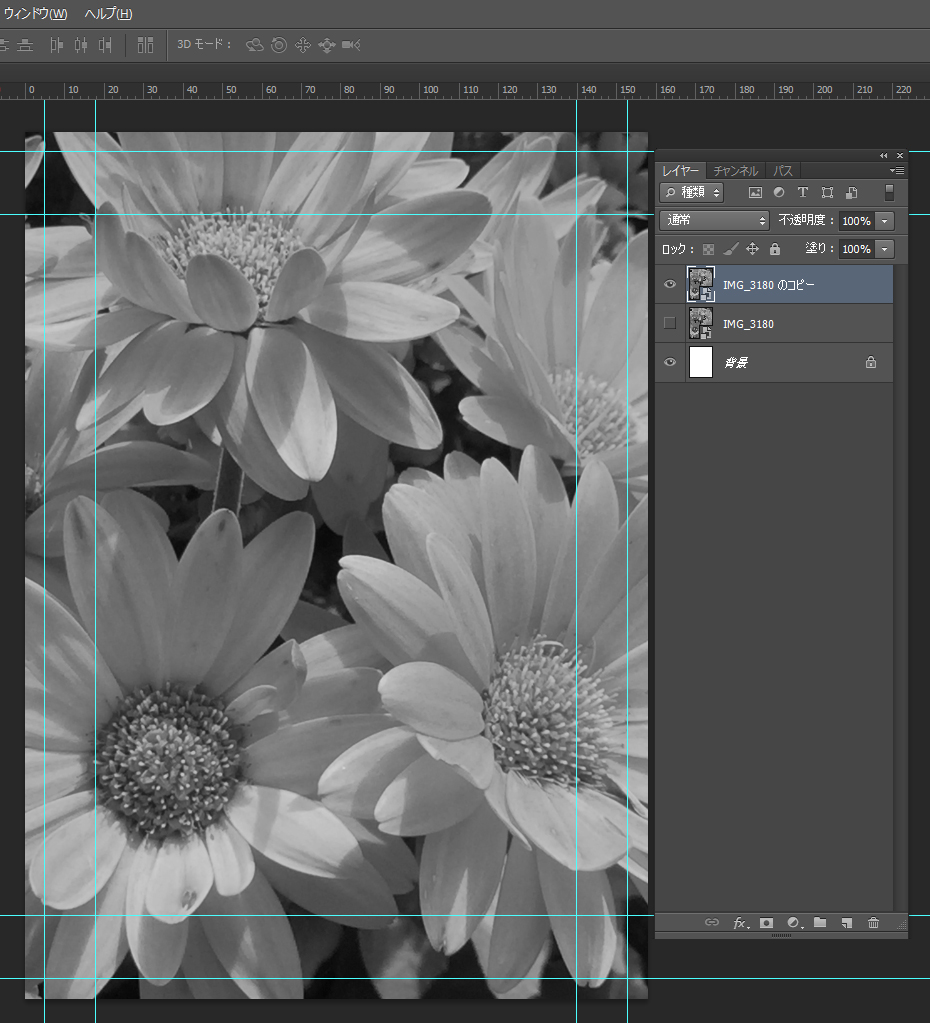Toggle the layer filtering on/off switch

click(889, 192)
